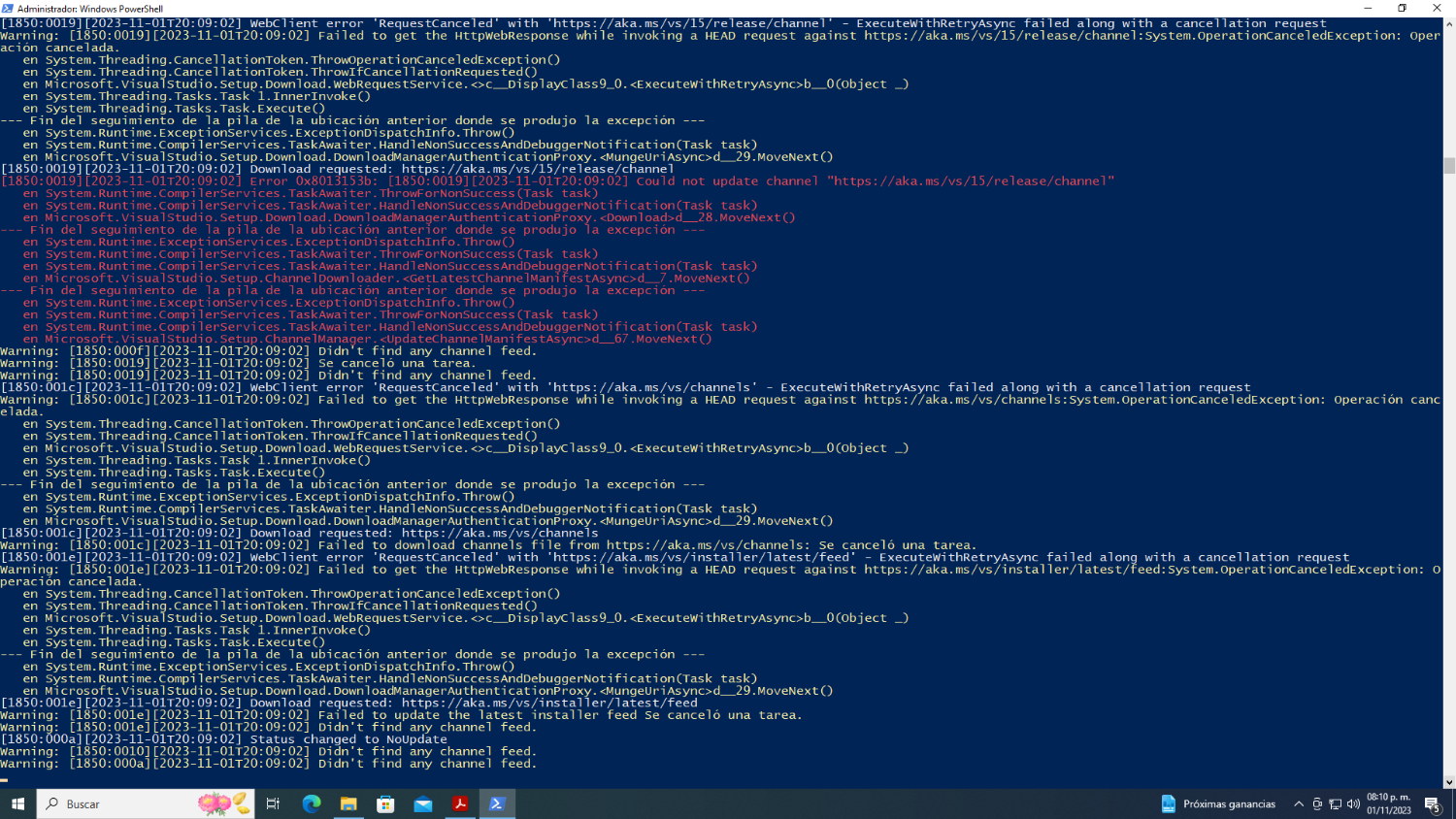Open Adobe Acrobat Reader from taskbar
The image size is (1456, 819).
coord(460,803)
